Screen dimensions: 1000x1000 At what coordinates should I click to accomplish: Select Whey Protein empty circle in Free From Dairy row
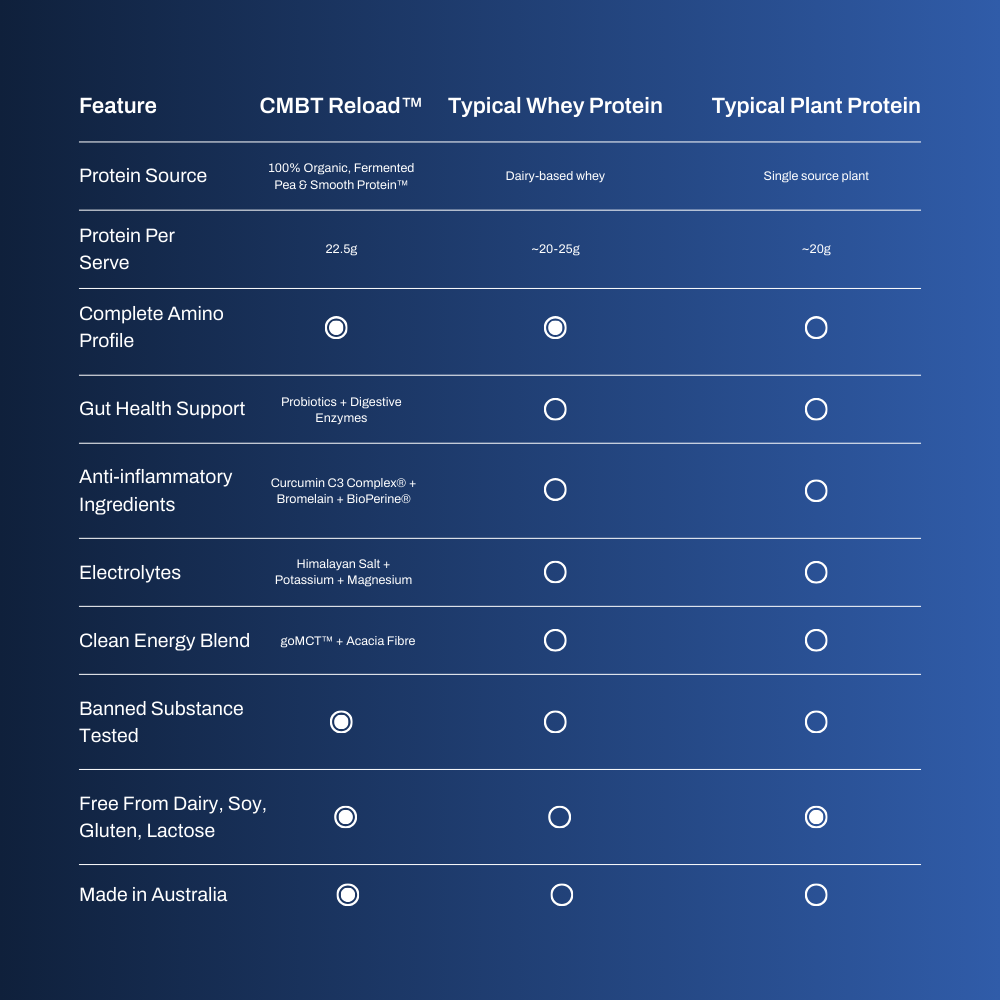[559, 817]
